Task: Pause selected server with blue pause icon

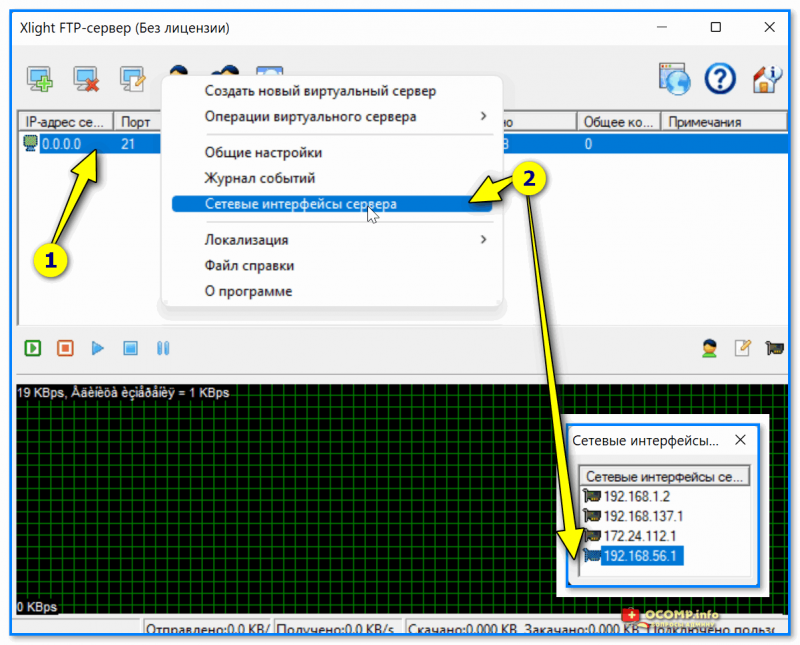Action: pyautogui.click(x=163, y=348)
